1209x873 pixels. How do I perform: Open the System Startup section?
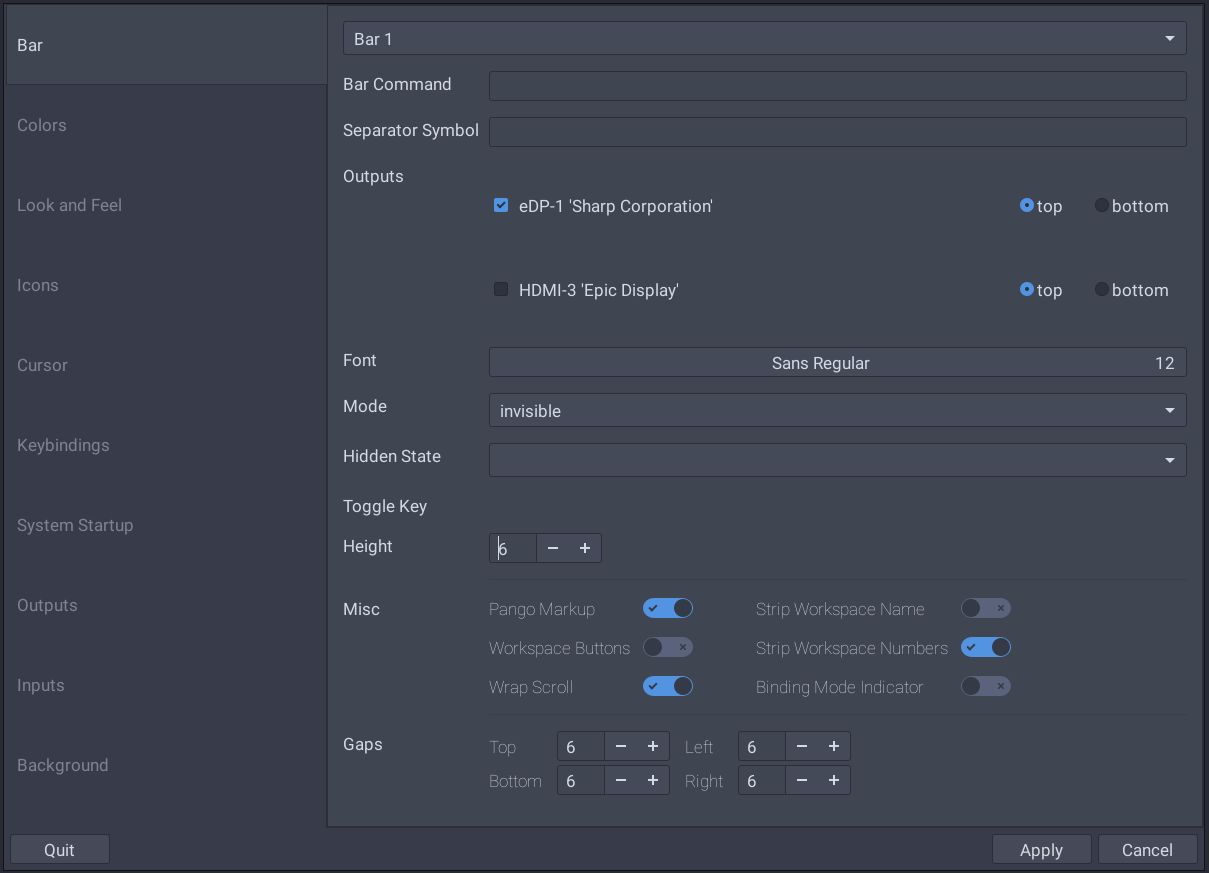[x=75, y=525]
